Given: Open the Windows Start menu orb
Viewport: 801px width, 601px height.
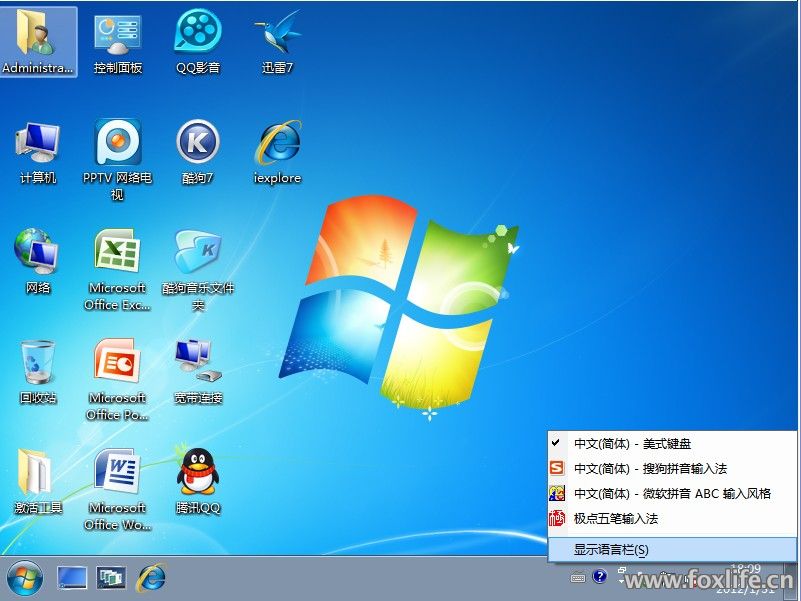Looking at the screenshot, I should click(x=25, y=578).
